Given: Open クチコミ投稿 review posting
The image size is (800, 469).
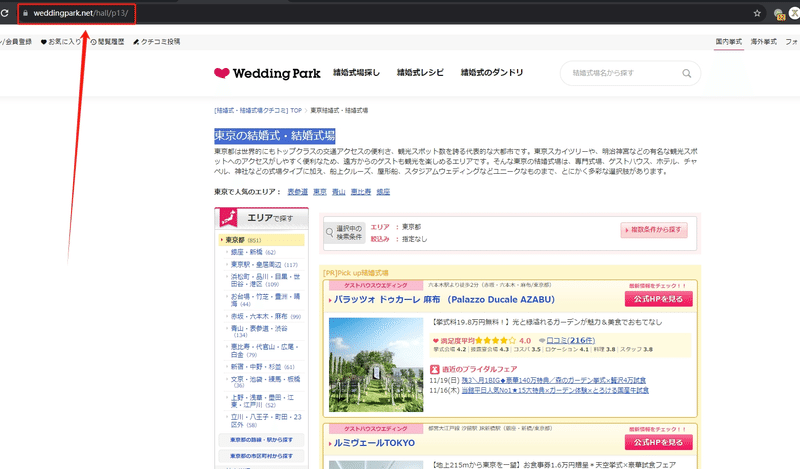Looking at the screenshot, I should point(157,42).
